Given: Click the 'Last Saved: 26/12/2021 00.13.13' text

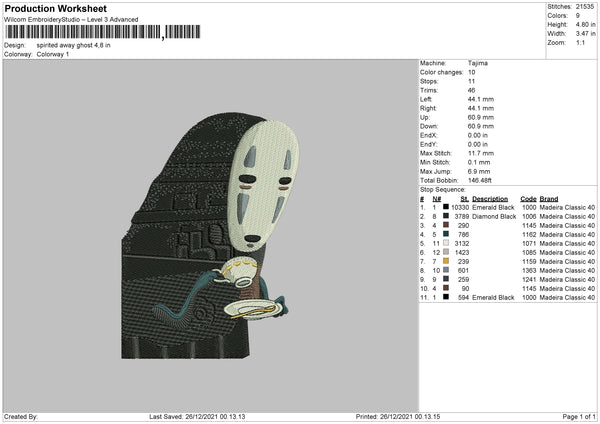Looking at the screenshot, I should pos(197,416).
